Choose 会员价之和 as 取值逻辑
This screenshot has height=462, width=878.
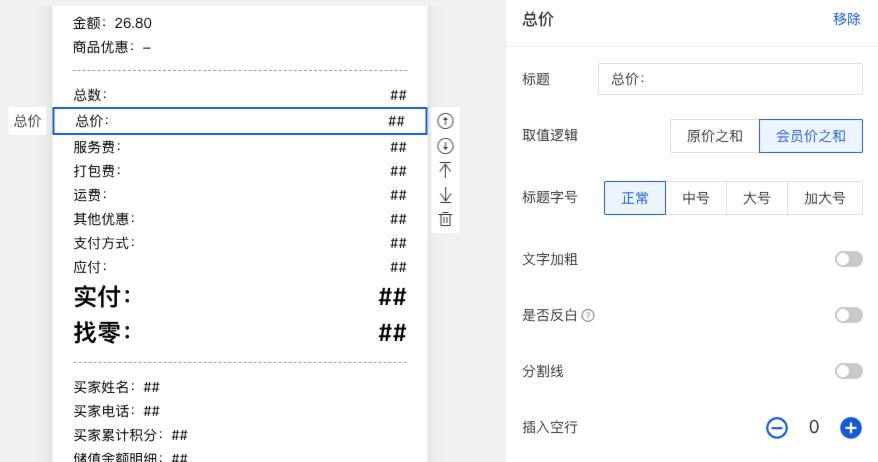[x=810, y=137]
